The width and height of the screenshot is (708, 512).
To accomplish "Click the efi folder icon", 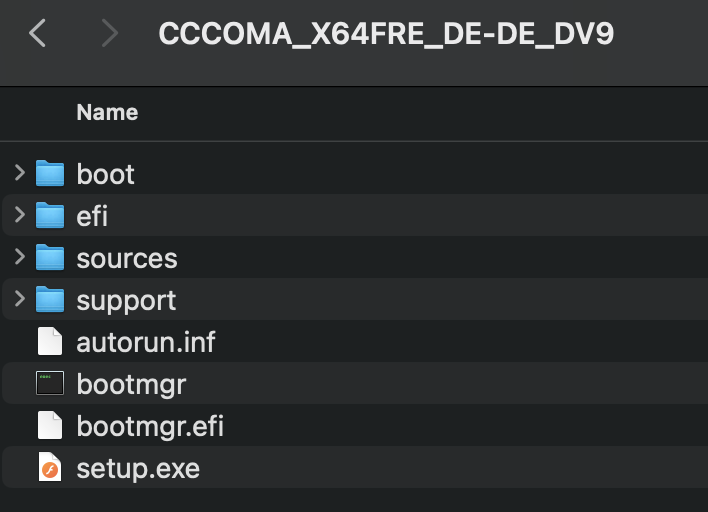I will (50, 216).
